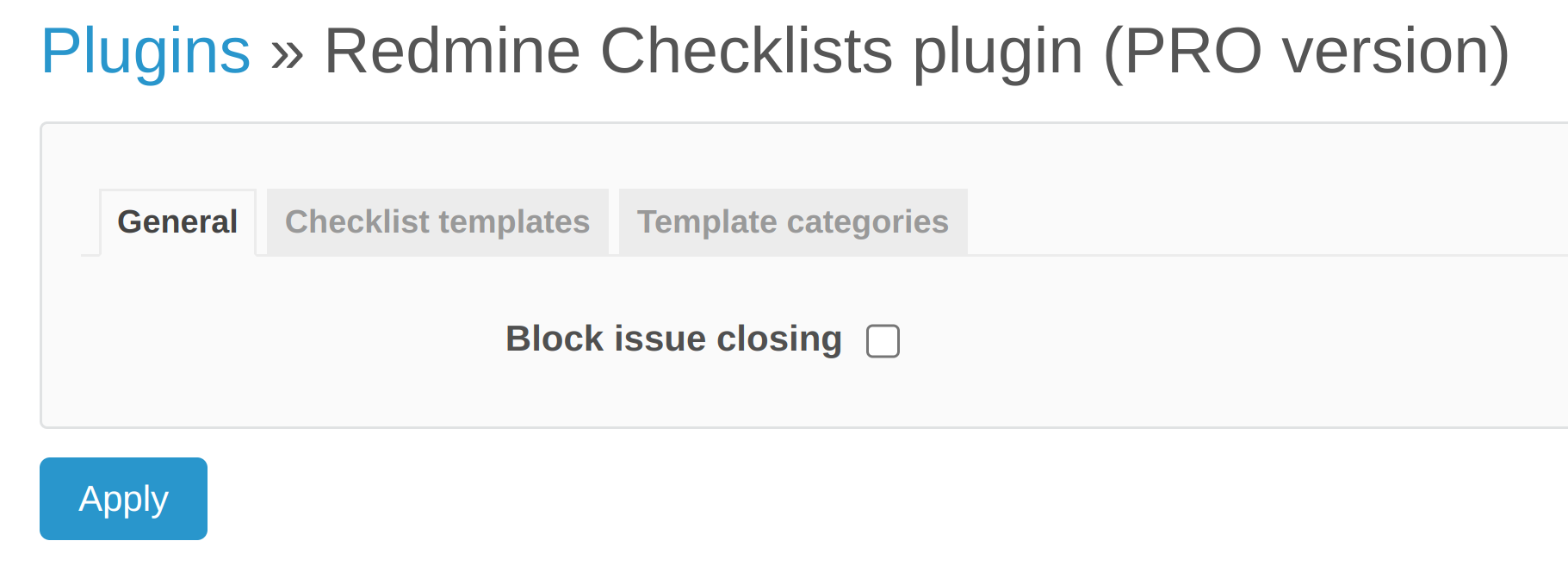Screen dimensions: 1568x572
Task: Apply the plugin configuration changes
Action: [123, 499]
